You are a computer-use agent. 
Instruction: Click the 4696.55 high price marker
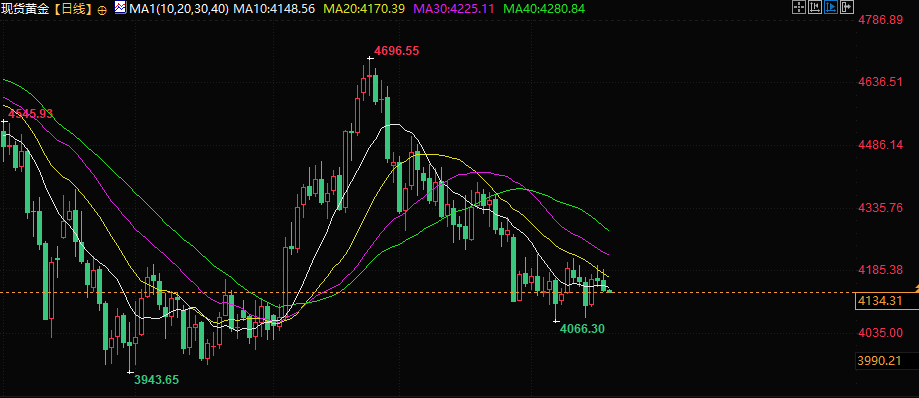[x=397, y=51]
